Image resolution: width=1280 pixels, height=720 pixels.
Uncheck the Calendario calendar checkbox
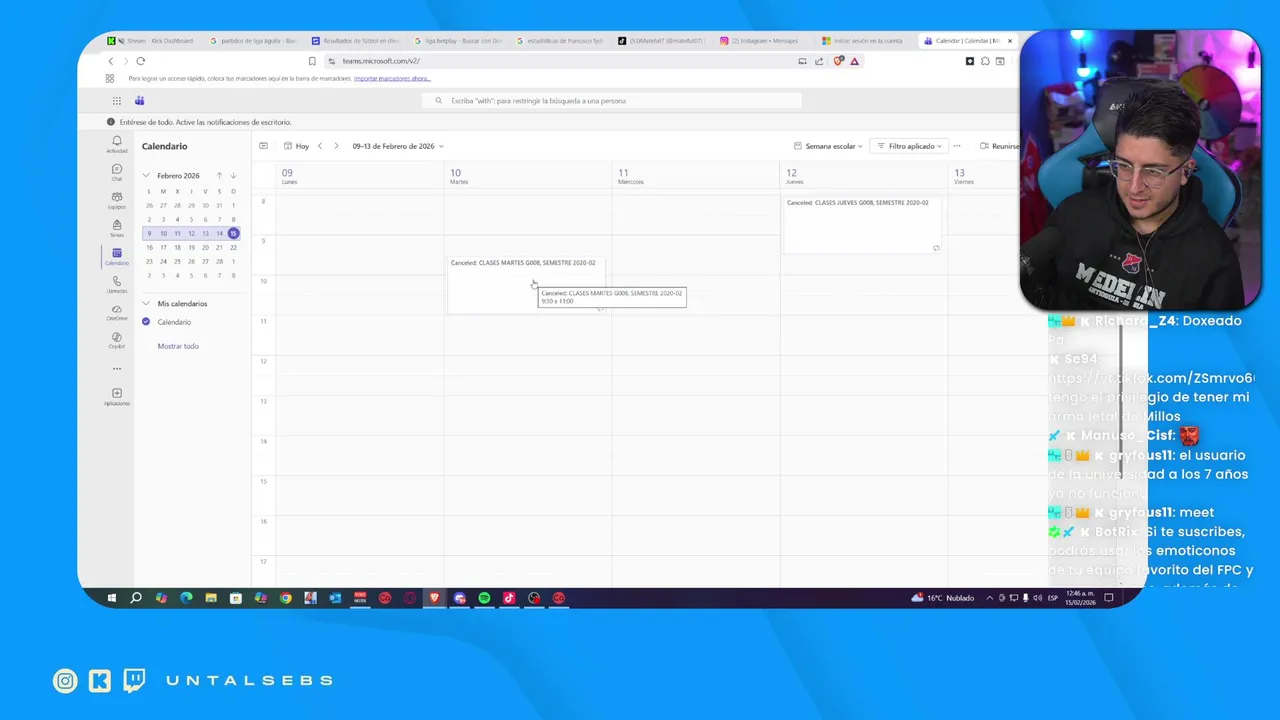pyautogui.click(x=146, y=322)
